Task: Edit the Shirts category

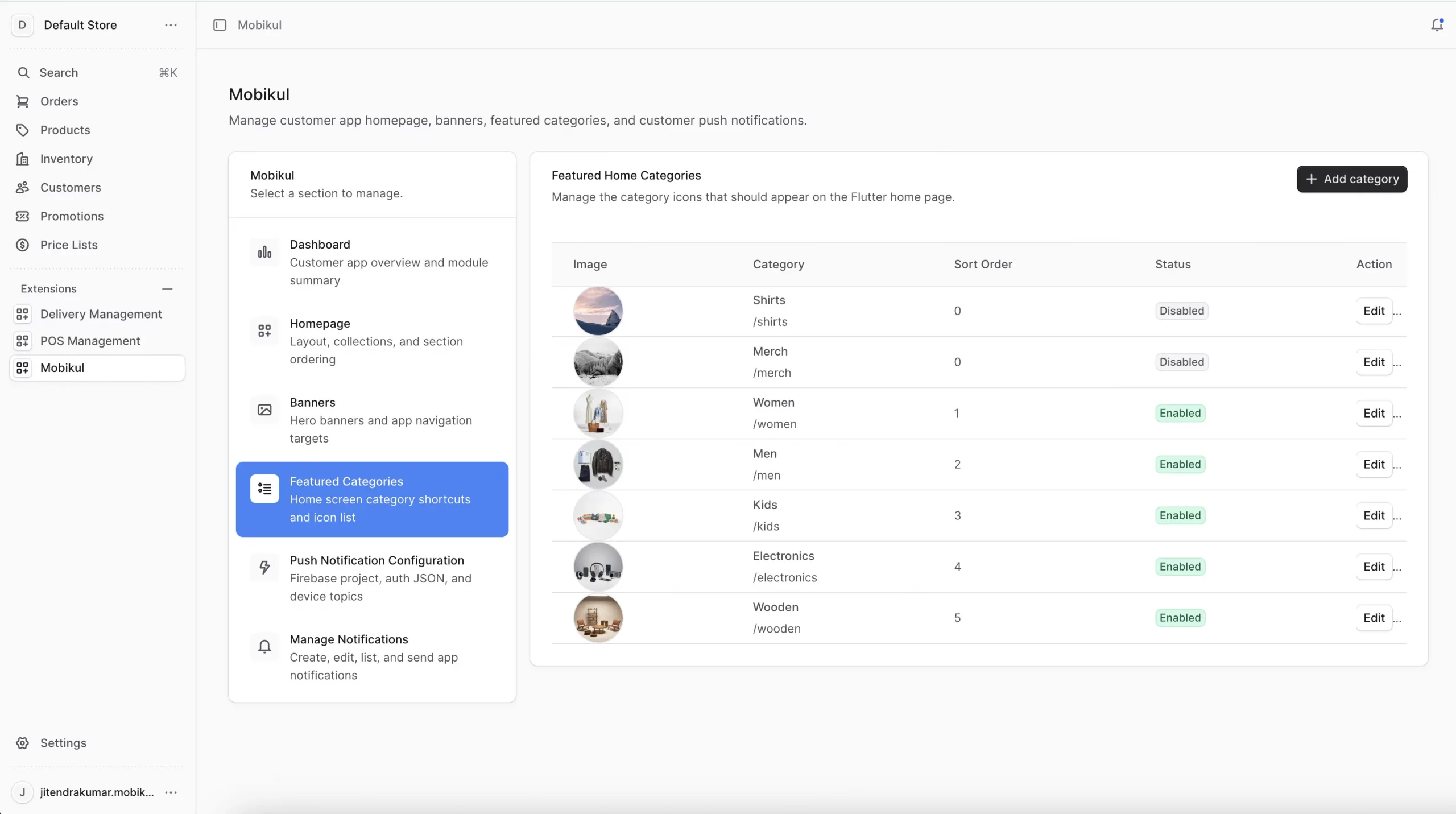Action: point(1374,311)
